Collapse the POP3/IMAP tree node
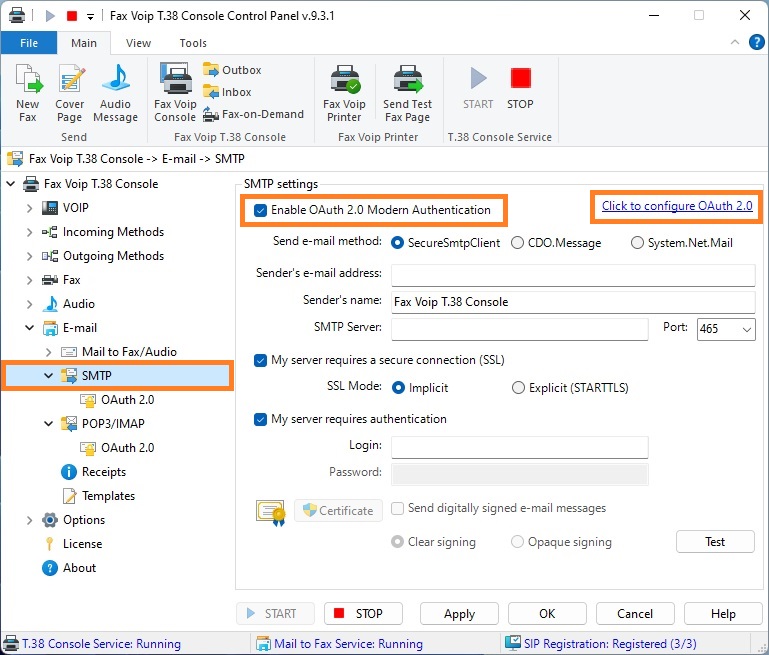This screenshot has width=769, height=655. coord(49,424)
